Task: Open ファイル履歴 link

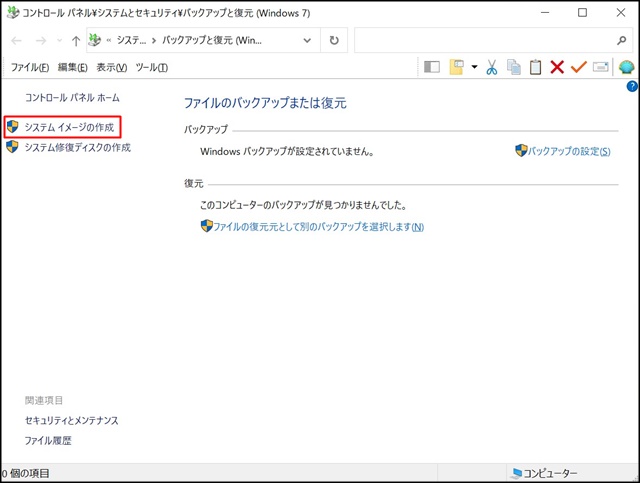Action: (x=48, y=441)
